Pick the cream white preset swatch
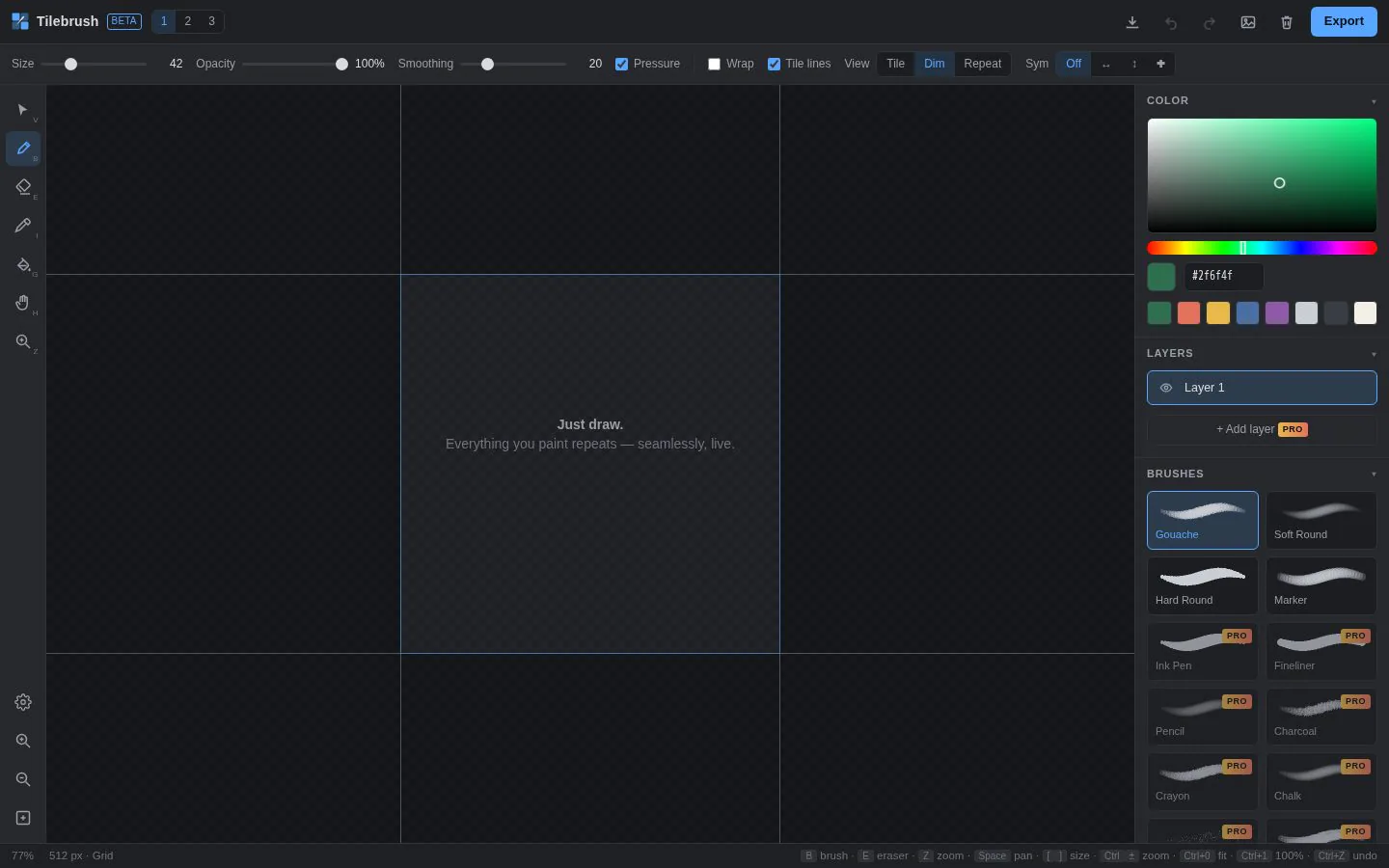This screenshot has width=1389, height=868. point(1365,312)
